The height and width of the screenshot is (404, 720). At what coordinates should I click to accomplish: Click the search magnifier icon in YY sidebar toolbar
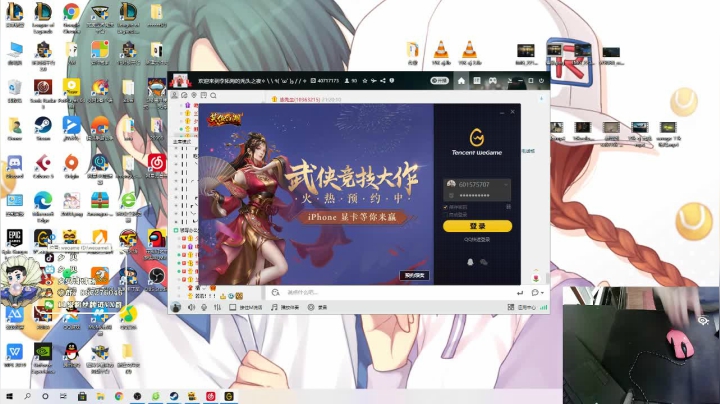213,95
